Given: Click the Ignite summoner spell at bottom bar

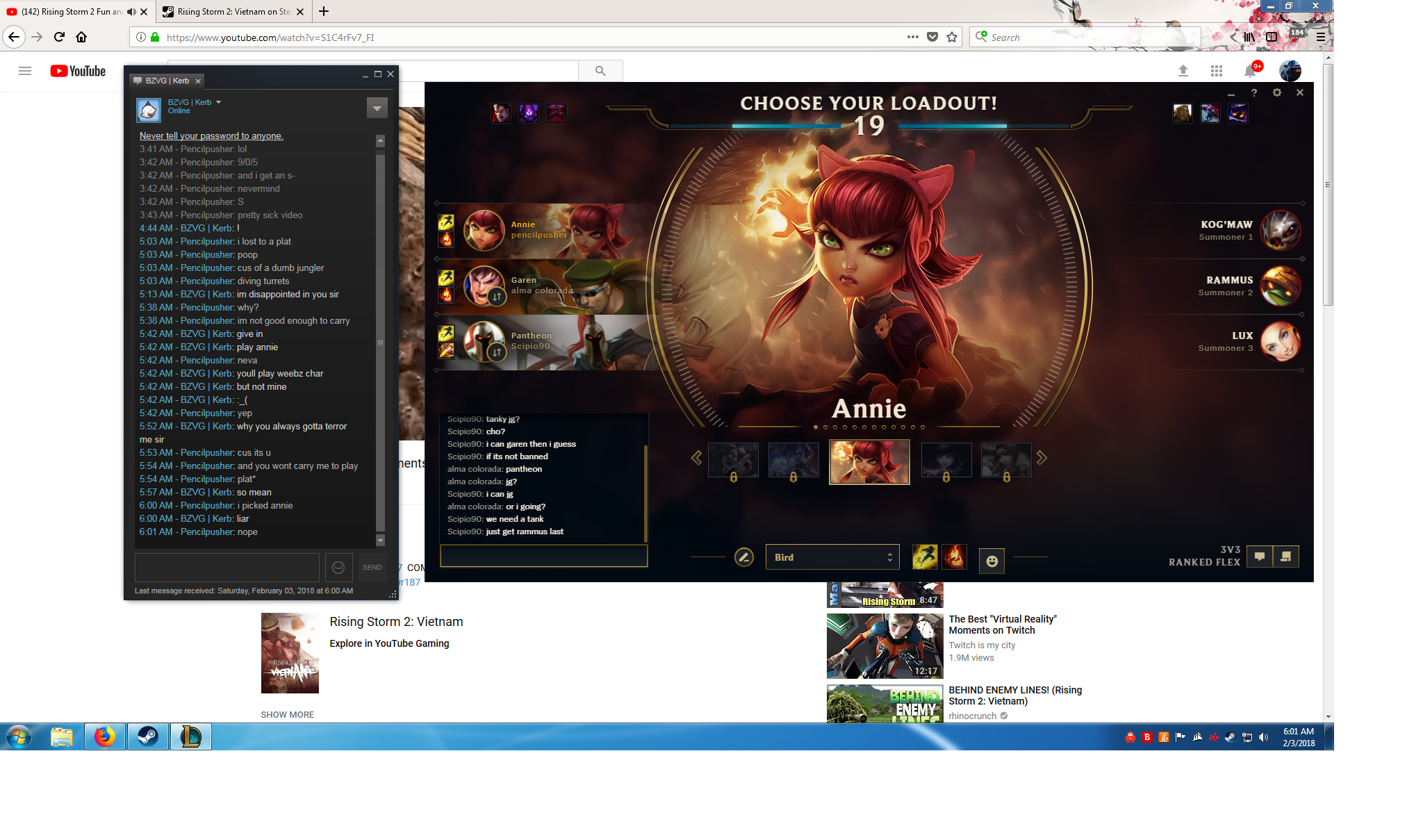Looking at the screenshot, I should [x=954, y=557].
